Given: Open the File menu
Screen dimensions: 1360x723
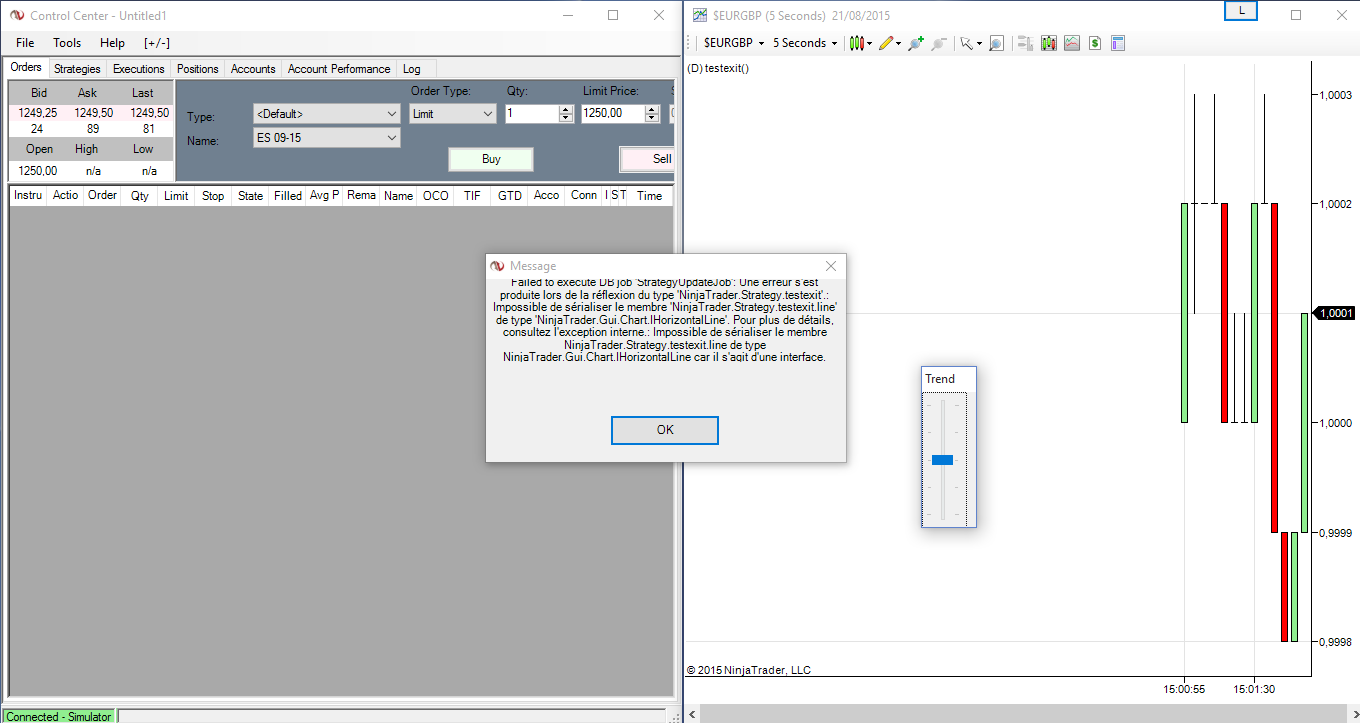Looking at the screenshot, I should [x=25, y=43].
